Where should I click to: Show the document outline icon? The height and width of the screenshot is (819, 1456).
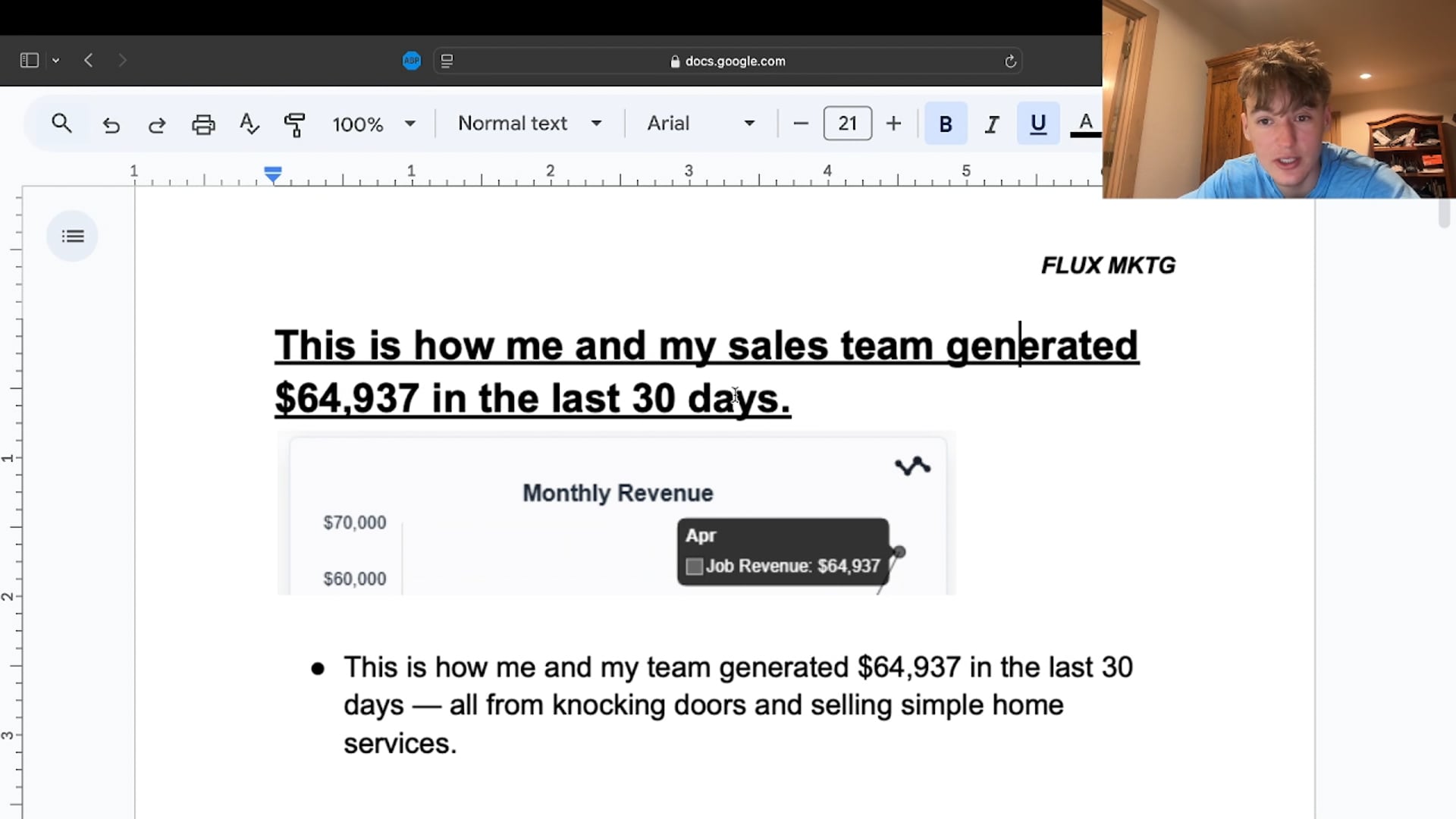pos(72,236)
